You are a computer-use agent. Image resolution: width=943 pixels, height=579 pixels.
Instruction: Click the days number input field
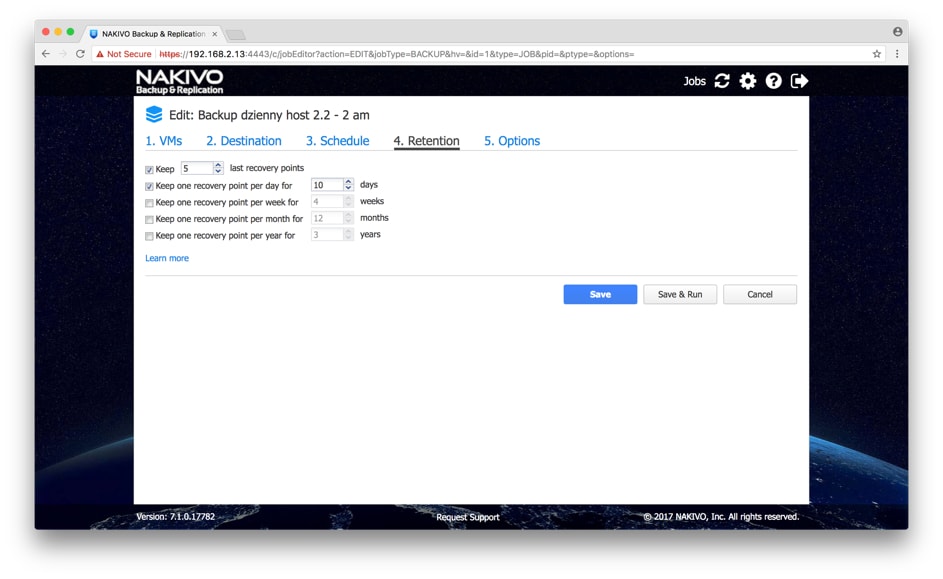326,185
